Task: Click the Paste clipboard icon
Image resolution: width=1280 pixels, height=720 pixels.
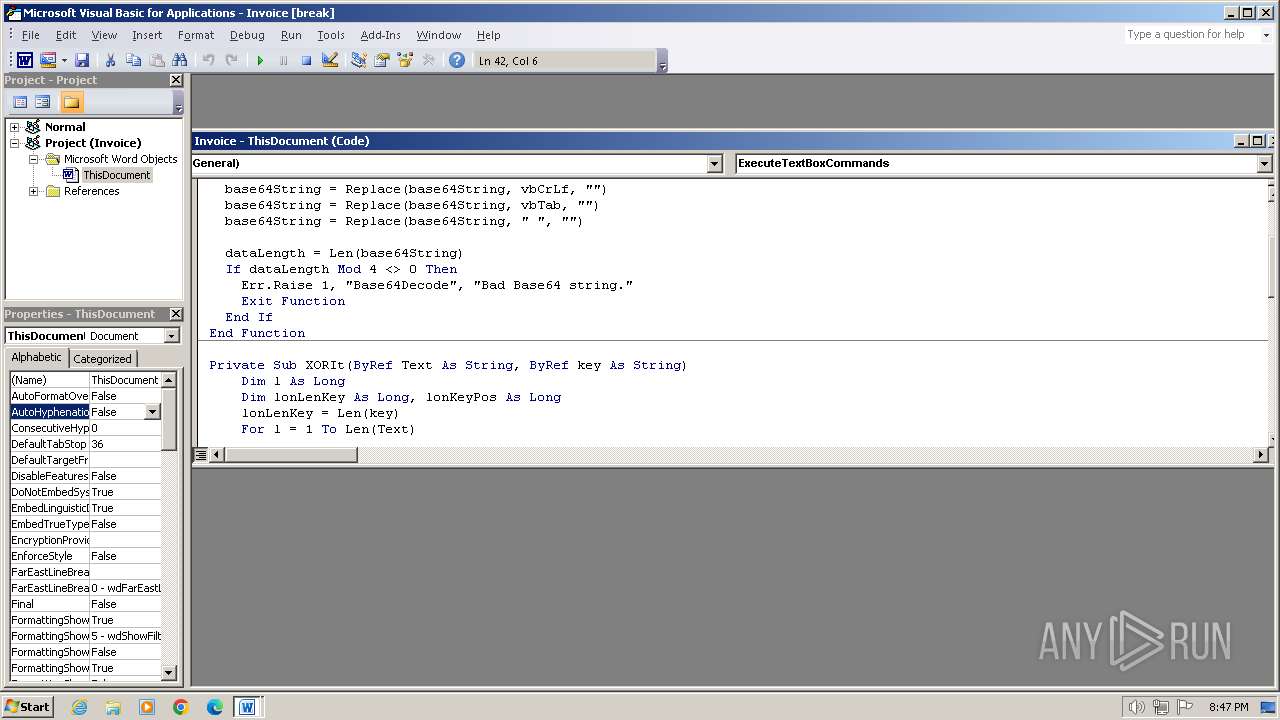Action: point(156,61)
